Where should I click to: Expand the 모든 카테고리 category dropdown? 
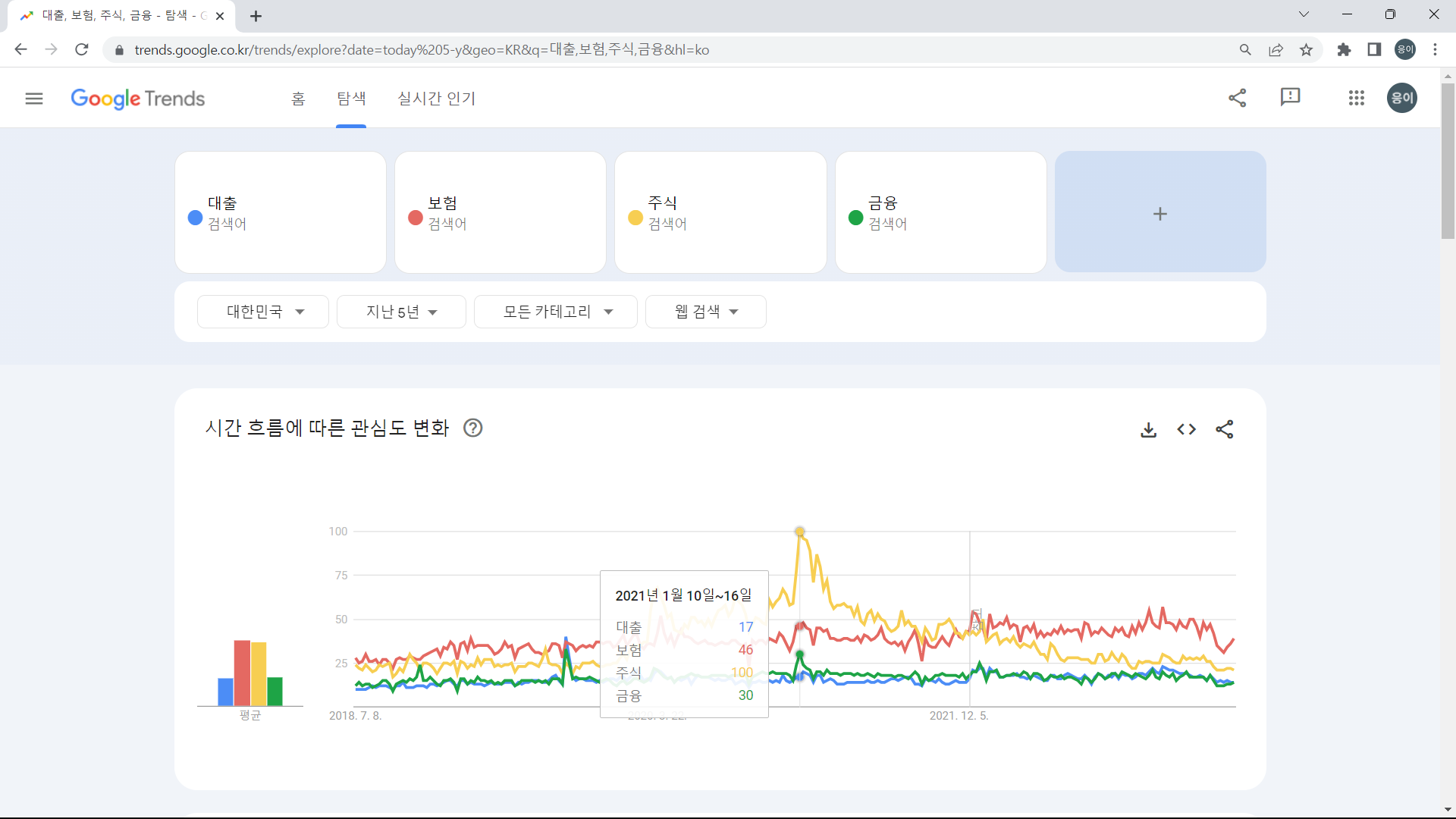pyautogui.click(x=555, y=311)
